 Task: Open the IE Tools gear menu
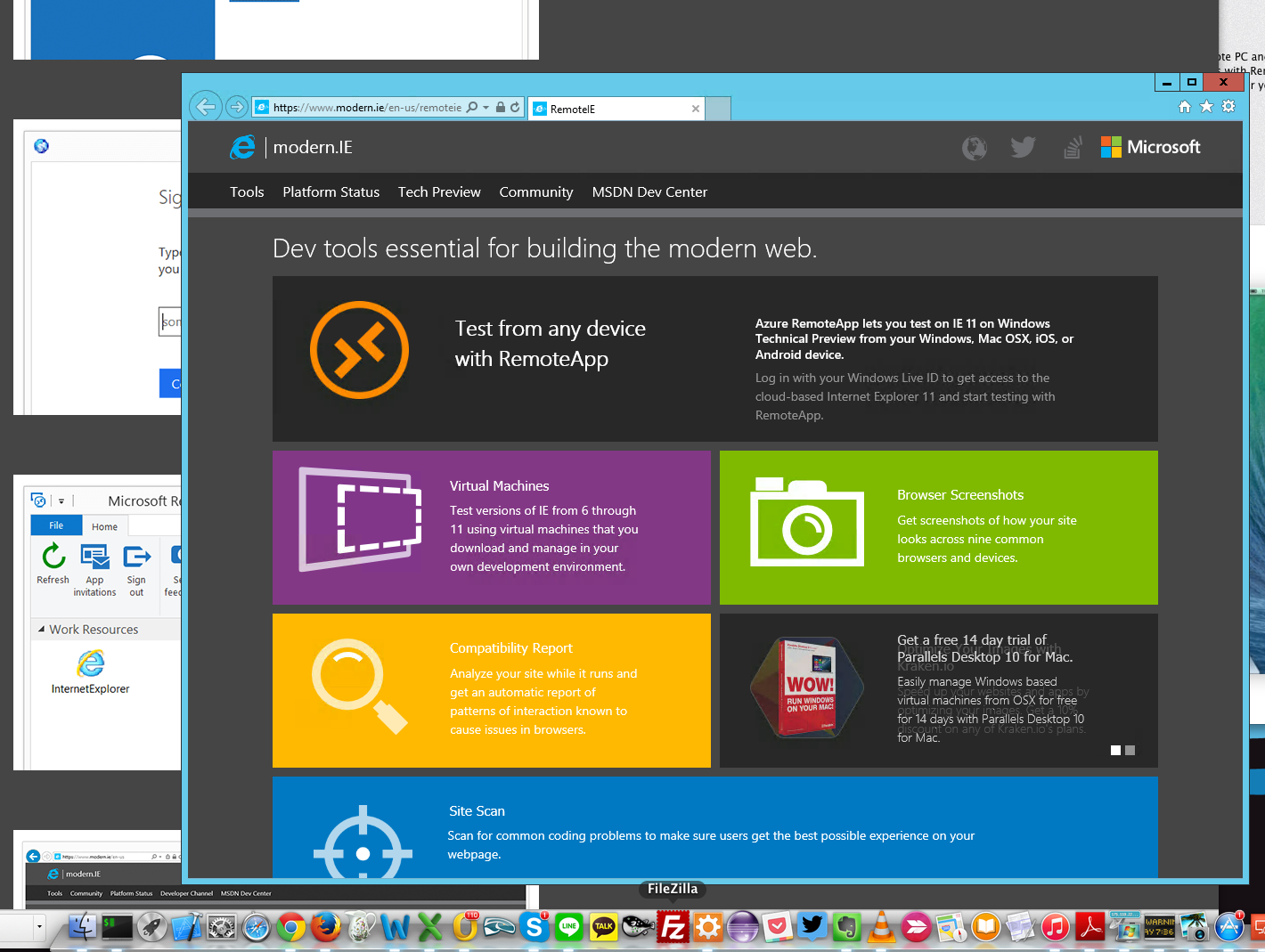click(x=1228, y=107)
